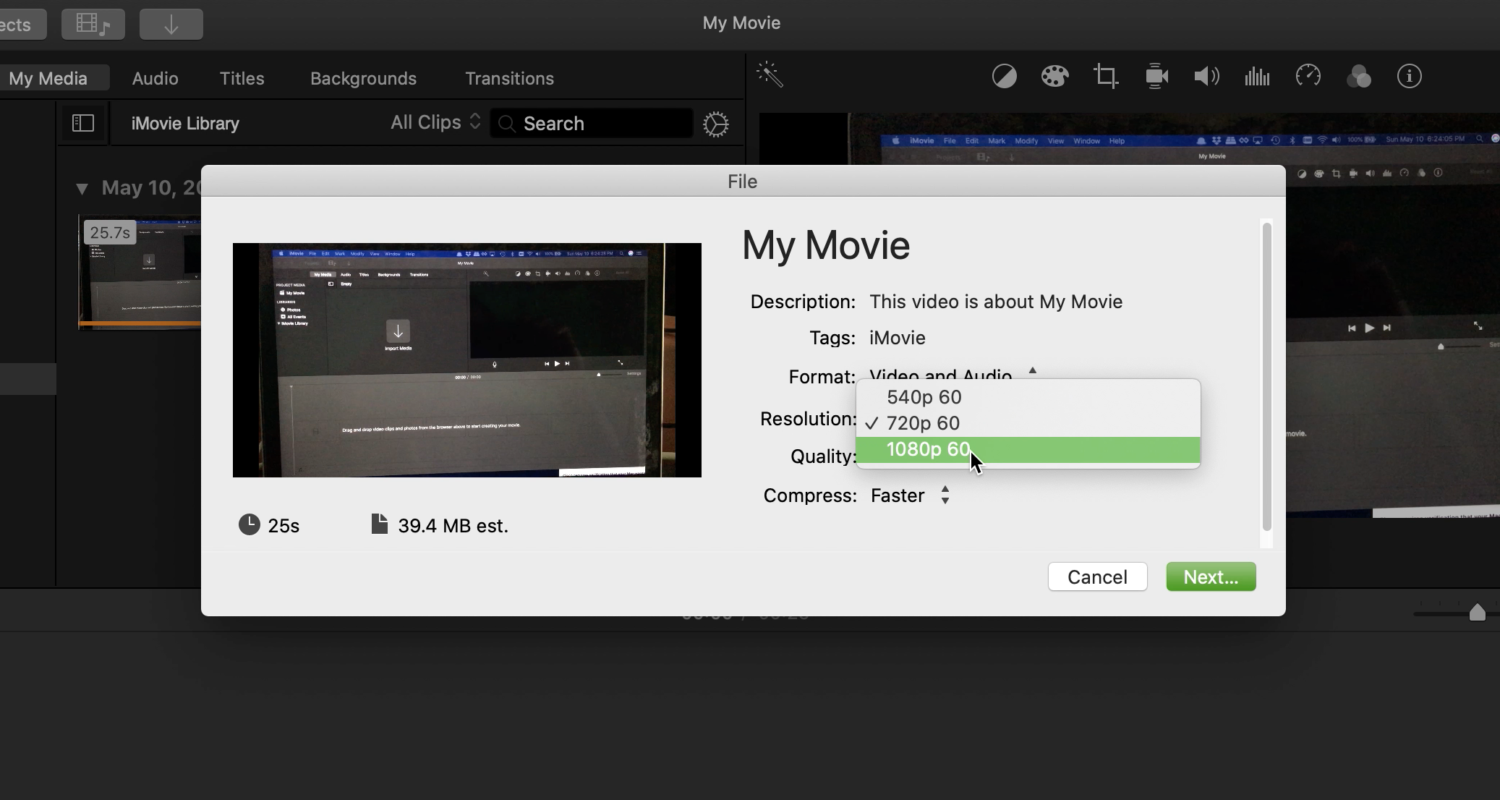Image resolution: width=1500 pixels, height=800 pixels.
Task: Open the clip information icon
Action: pos(1410,76)
